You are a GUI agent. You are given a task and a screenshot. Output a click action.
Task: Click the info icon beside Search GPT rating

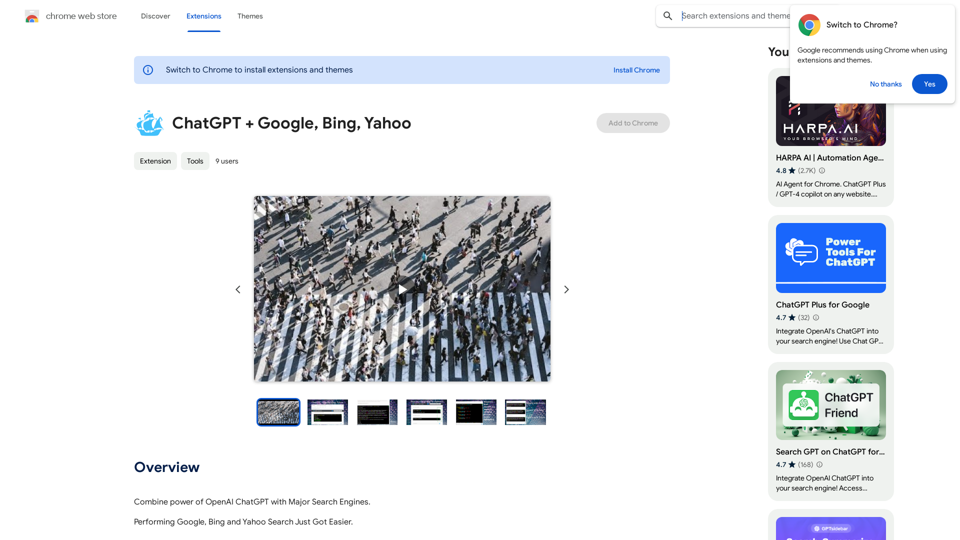click(819, 465)
